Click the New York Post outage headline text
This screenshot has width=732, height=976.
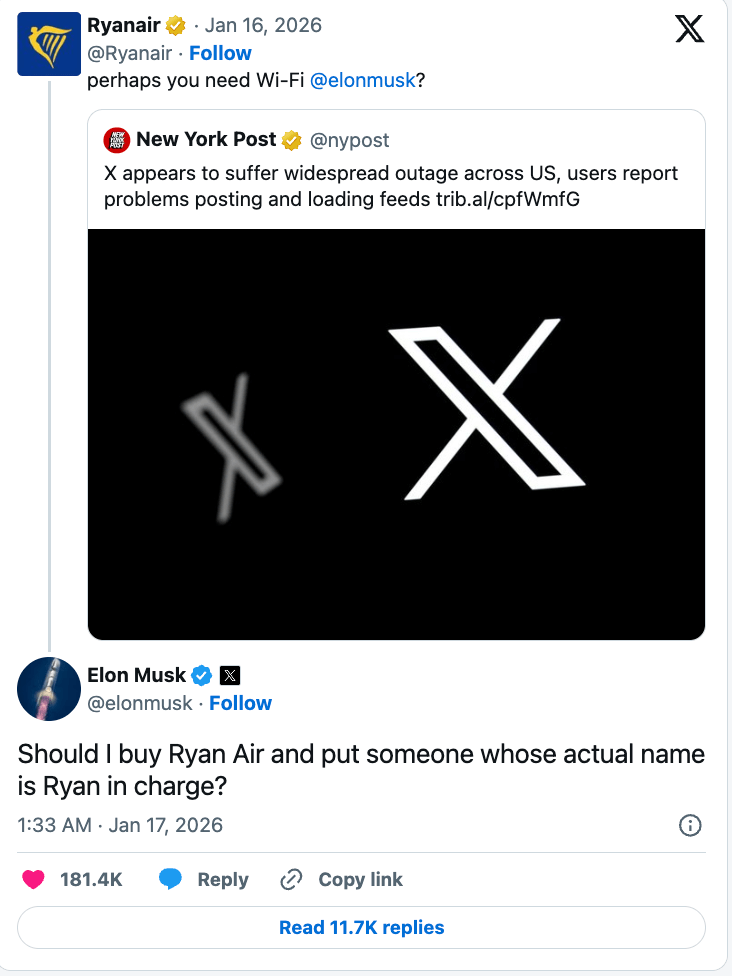pos(391,186)
